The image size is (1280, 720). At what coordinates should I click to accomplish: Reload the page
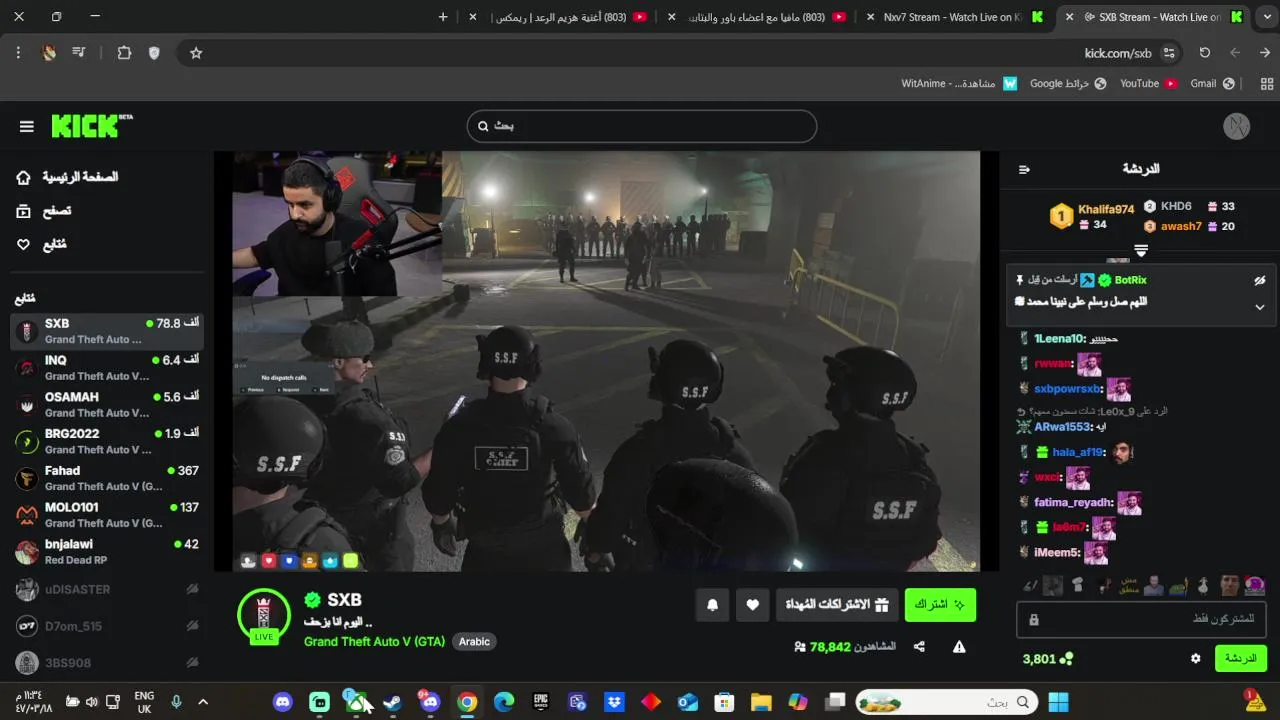point(1205,53)
